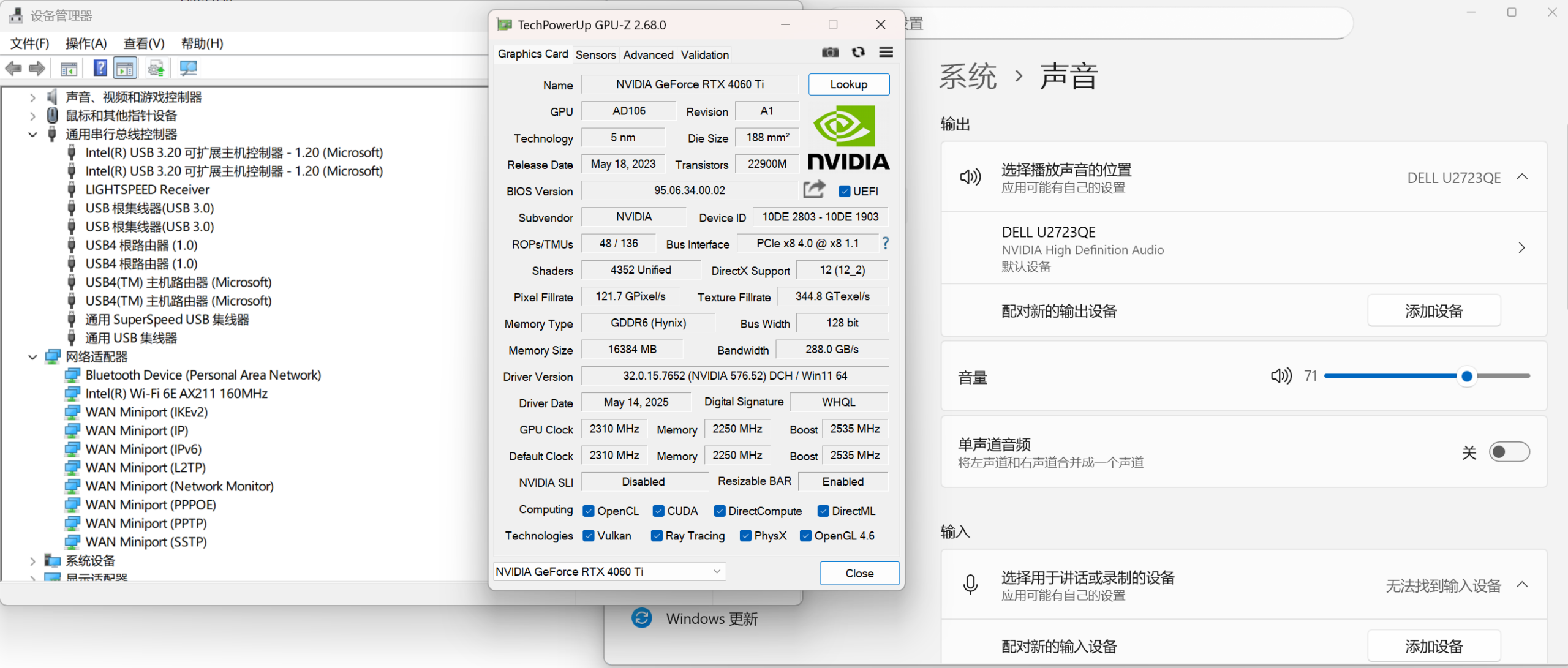Switch to the Sensors tab
Viewport: 1568px width, 668px height.
pyautogui.click(x=595, y=55)
